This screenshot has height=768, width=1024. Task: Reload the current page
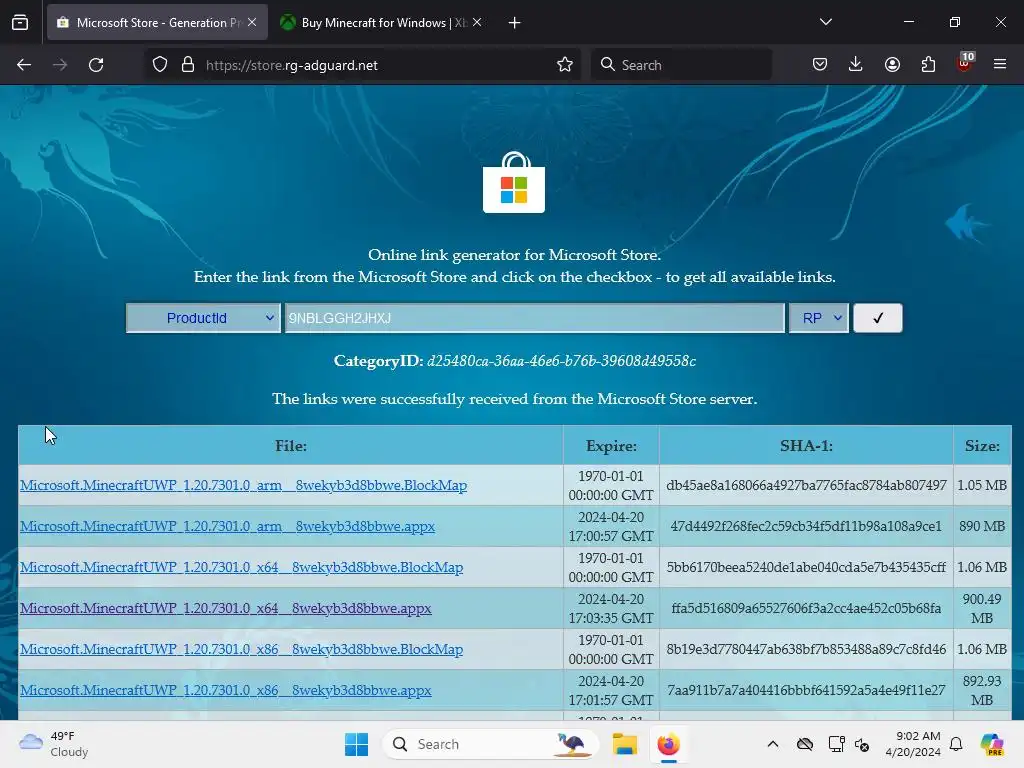tap(96, 65)
